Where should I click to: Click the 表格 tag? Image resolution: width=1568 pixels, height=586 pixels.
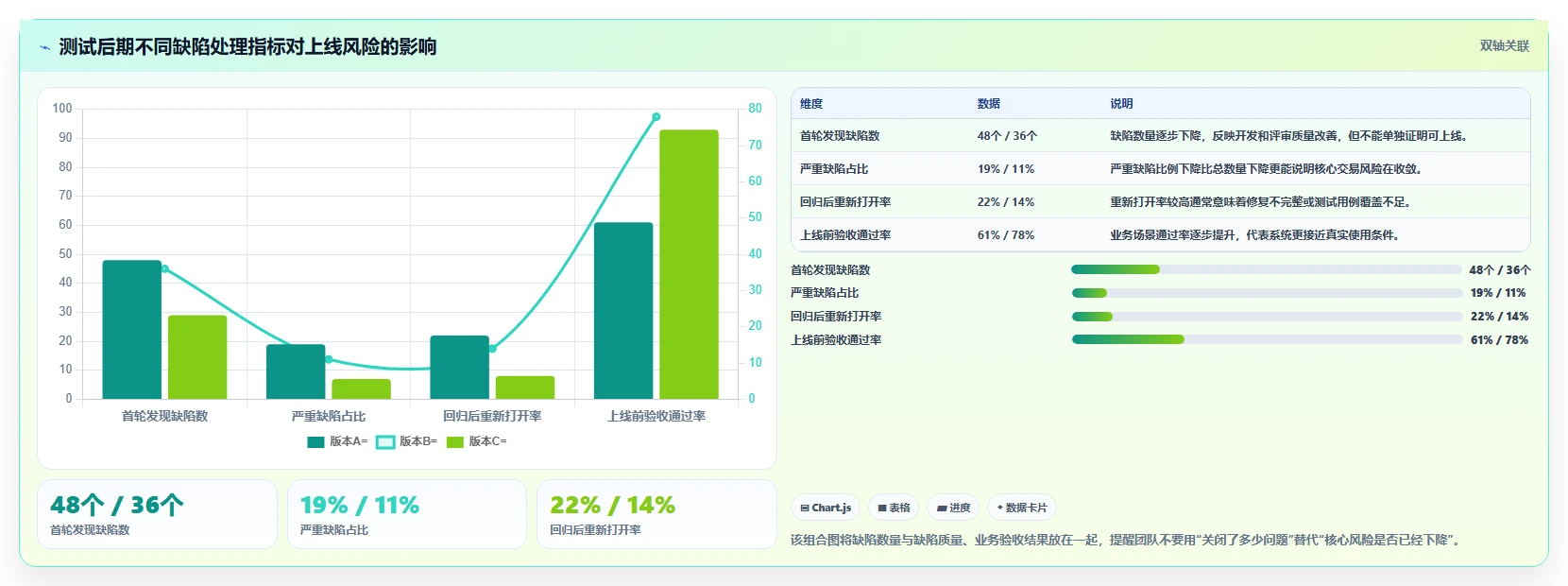tap(894, 508)
